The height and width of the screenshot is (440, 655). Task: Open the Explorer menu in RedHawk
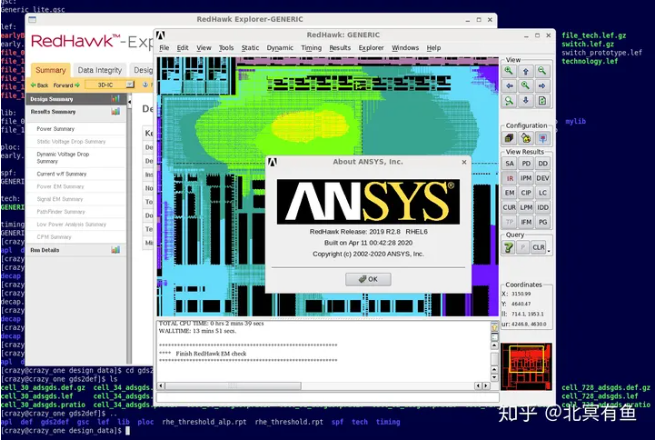coord(371,48)
